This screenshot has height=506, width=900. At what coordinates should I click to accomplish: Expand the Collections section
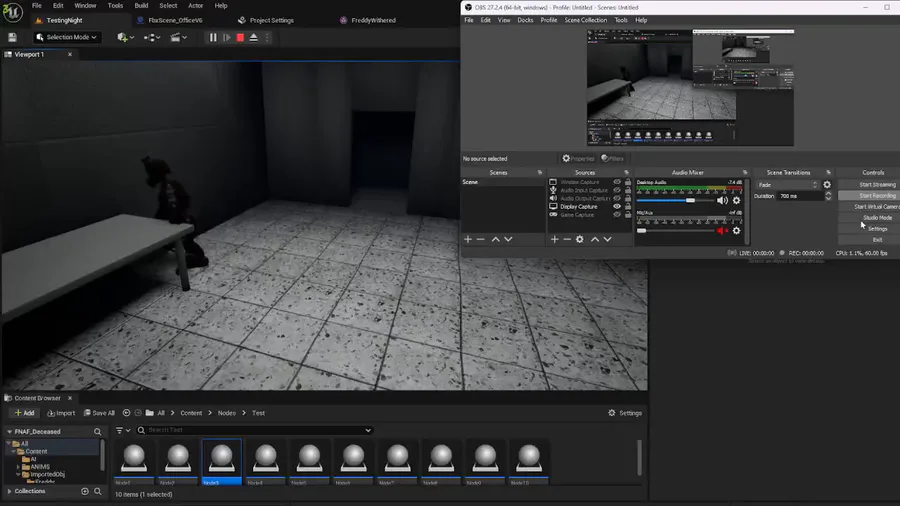coord(9,492)
